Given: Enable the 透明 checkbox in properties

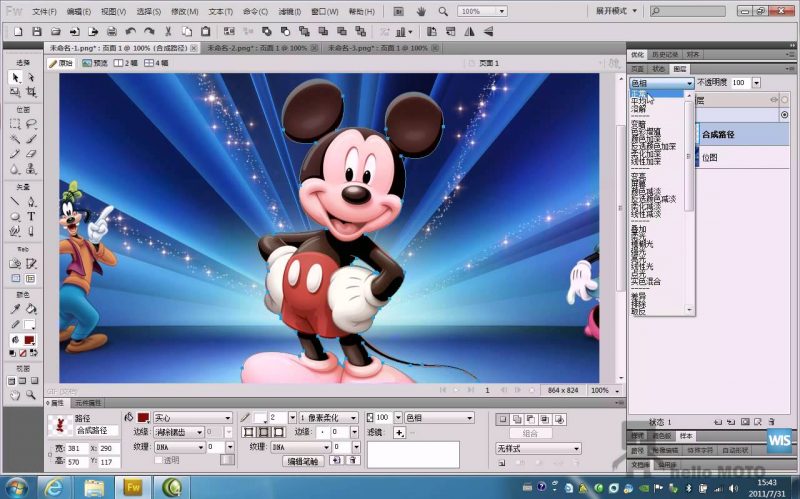Looking at the screenshot, I should click(159, 460).
